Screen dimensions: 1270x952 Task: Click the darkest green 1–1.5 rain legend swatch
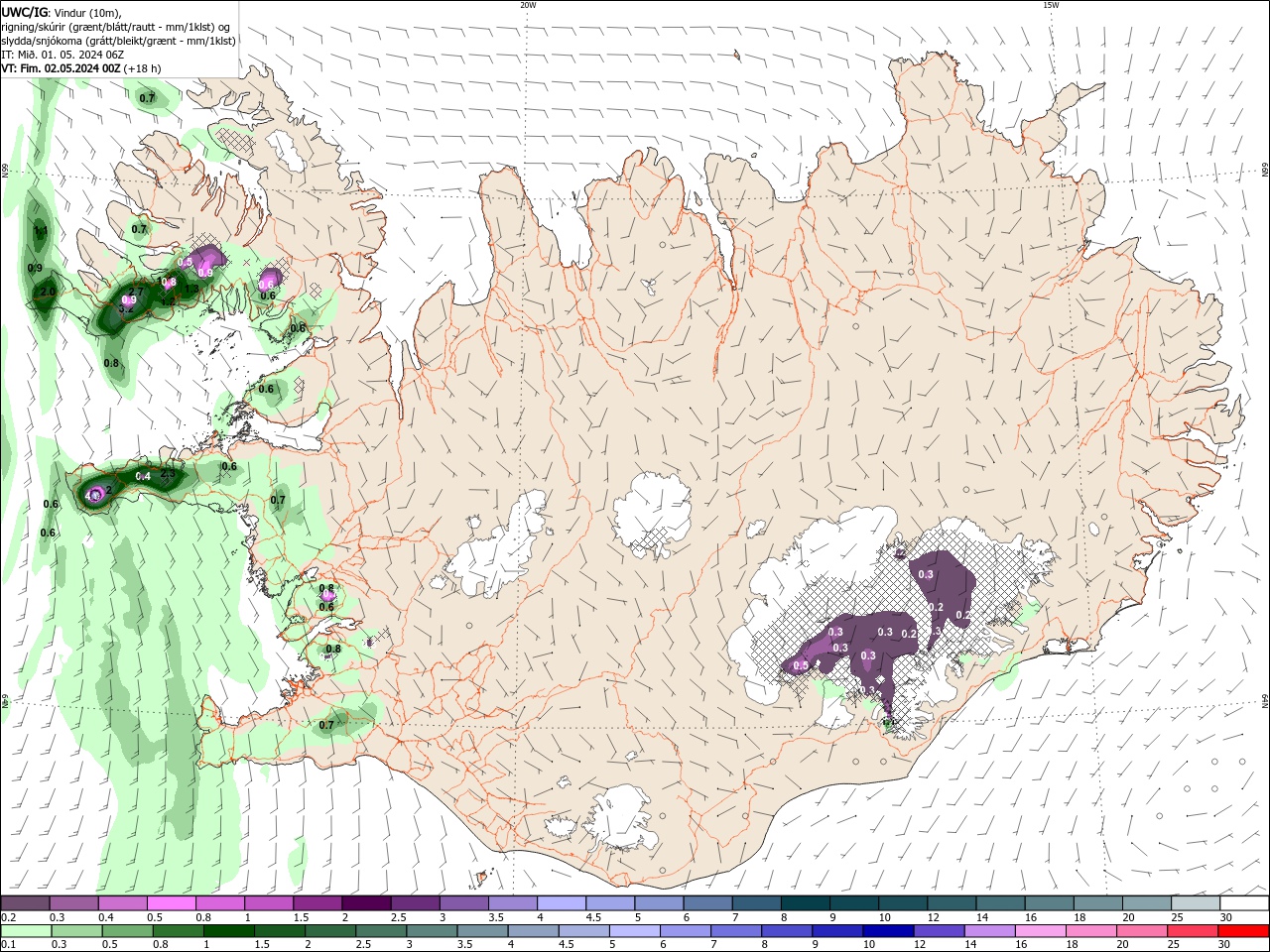[230, 931]
